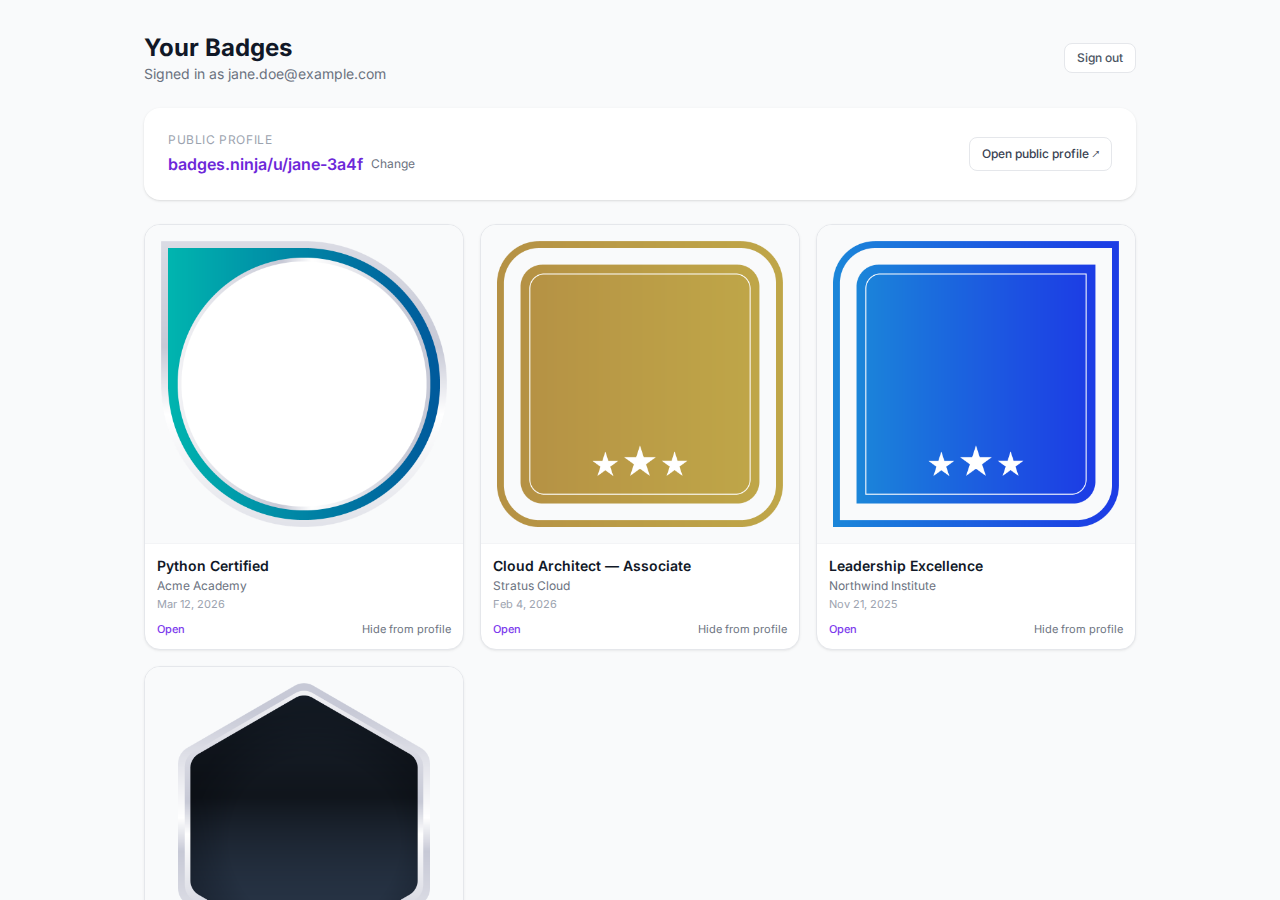Hide Leadership Excellence from profile
The width and height of the screenshot is (1280, 900).
pos(1078,629)
